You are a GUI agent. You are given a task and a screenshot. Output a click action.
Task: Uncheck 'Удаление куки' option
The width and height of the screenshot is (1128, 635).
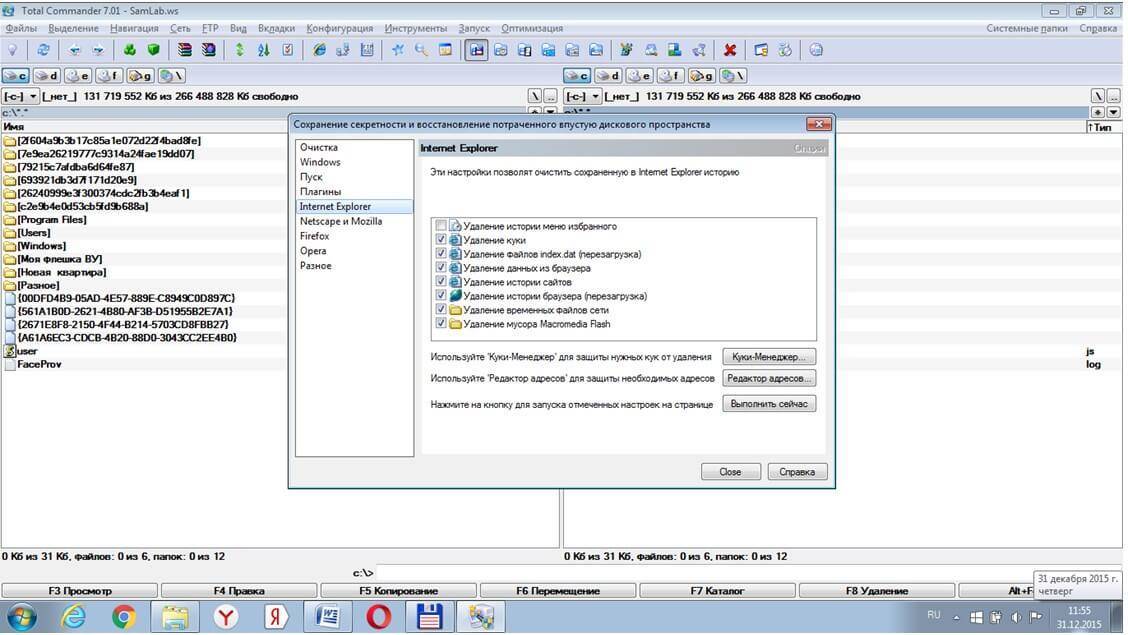442,241
